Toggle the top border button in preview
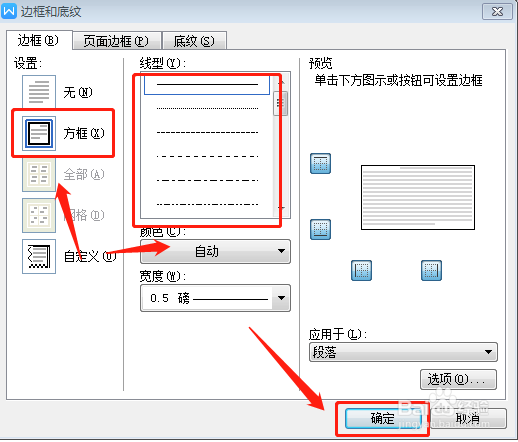The image size is (518, 442). 320,163
